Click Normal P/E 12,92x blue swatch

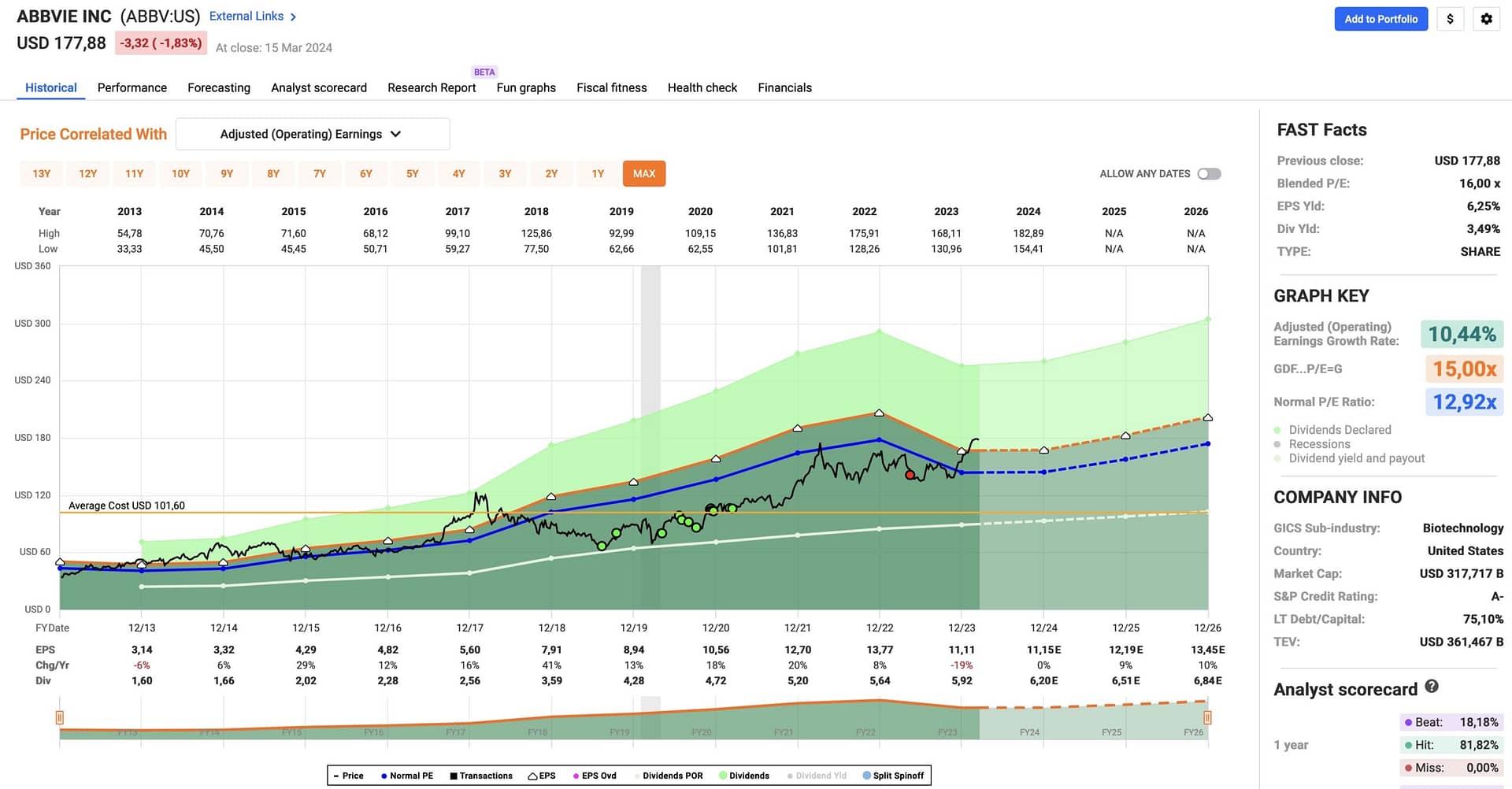click(1464, 402)
